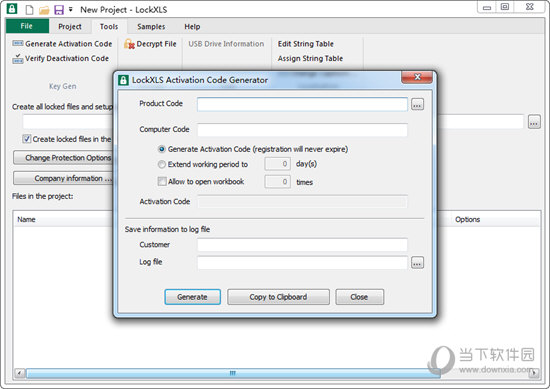Expand the quick access toolbar dropdown arrow
The height and width of the screenshot is (389, 550).
[x=71, y=9]
